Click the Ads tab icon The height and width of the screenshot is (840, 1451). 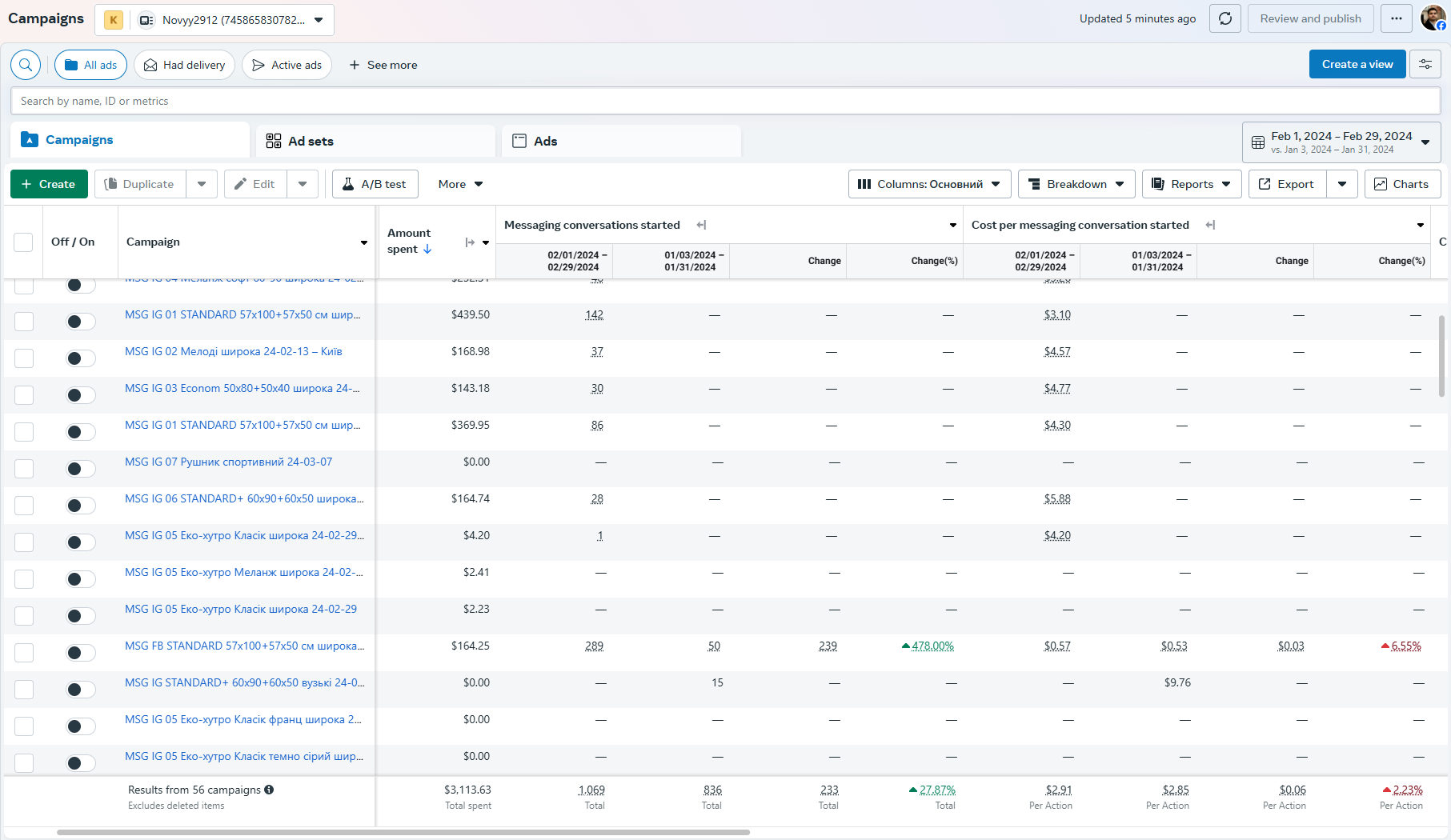point(519,141)
